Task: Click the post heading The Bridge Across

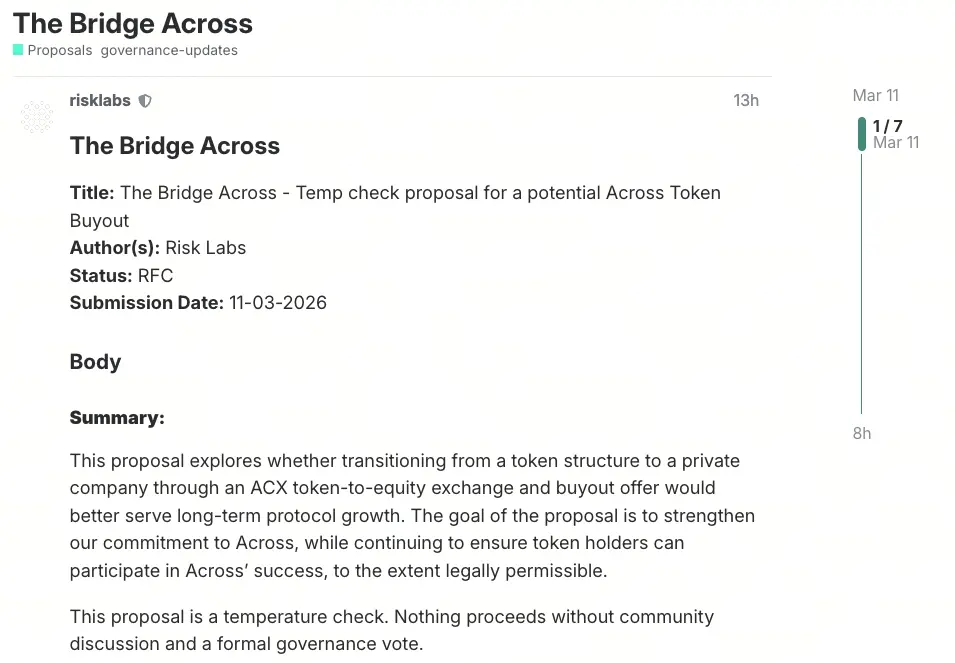Action: tap(174, 146)
